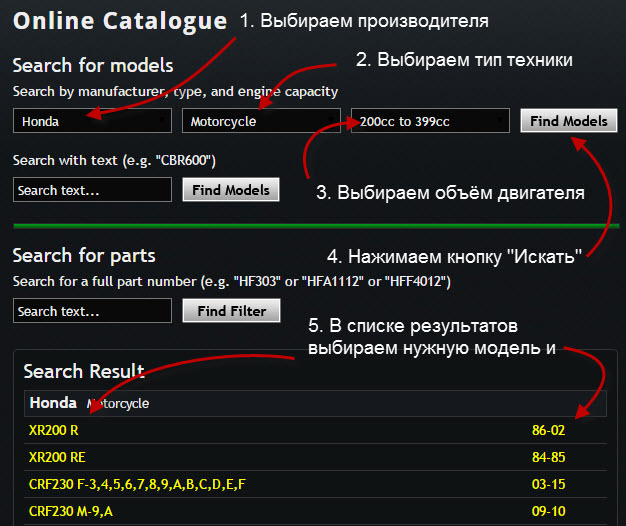Open the XR200 R model link
626x526 pixels.
[x=53, y=430]
